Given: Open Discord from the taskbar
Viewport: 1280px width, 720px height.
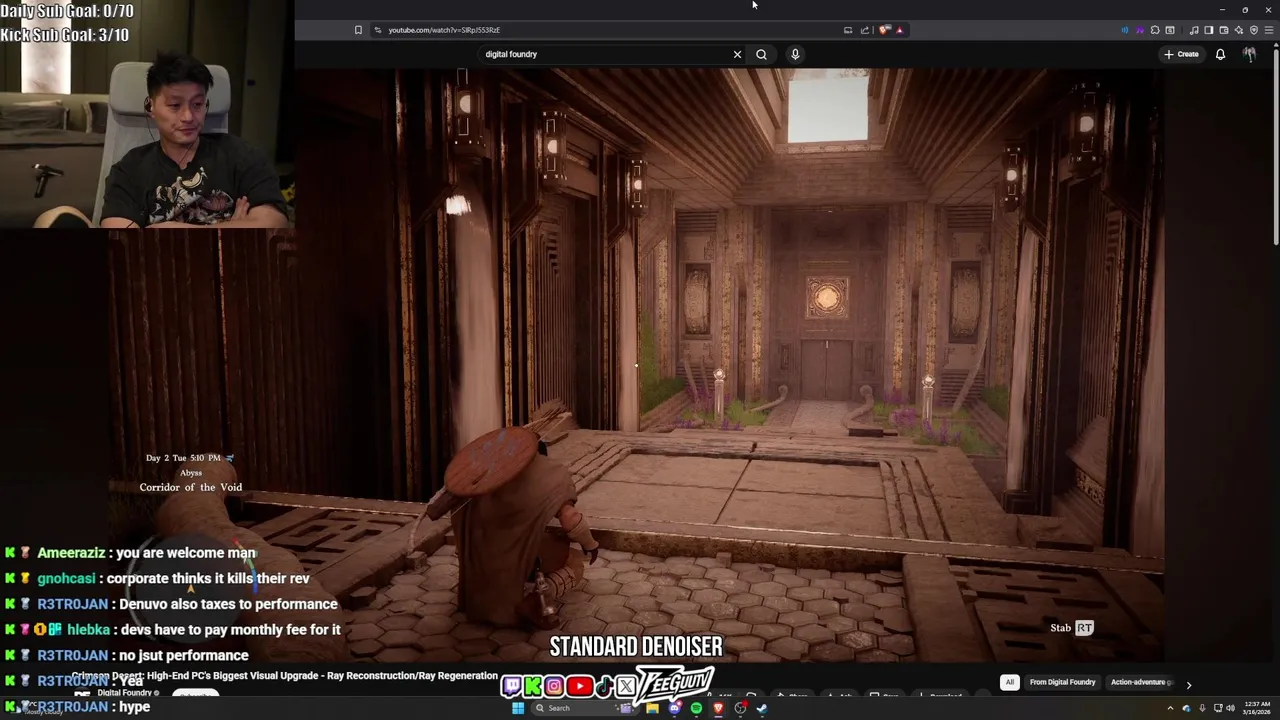Looking at the screenshot, I should [x=675, y=708].
